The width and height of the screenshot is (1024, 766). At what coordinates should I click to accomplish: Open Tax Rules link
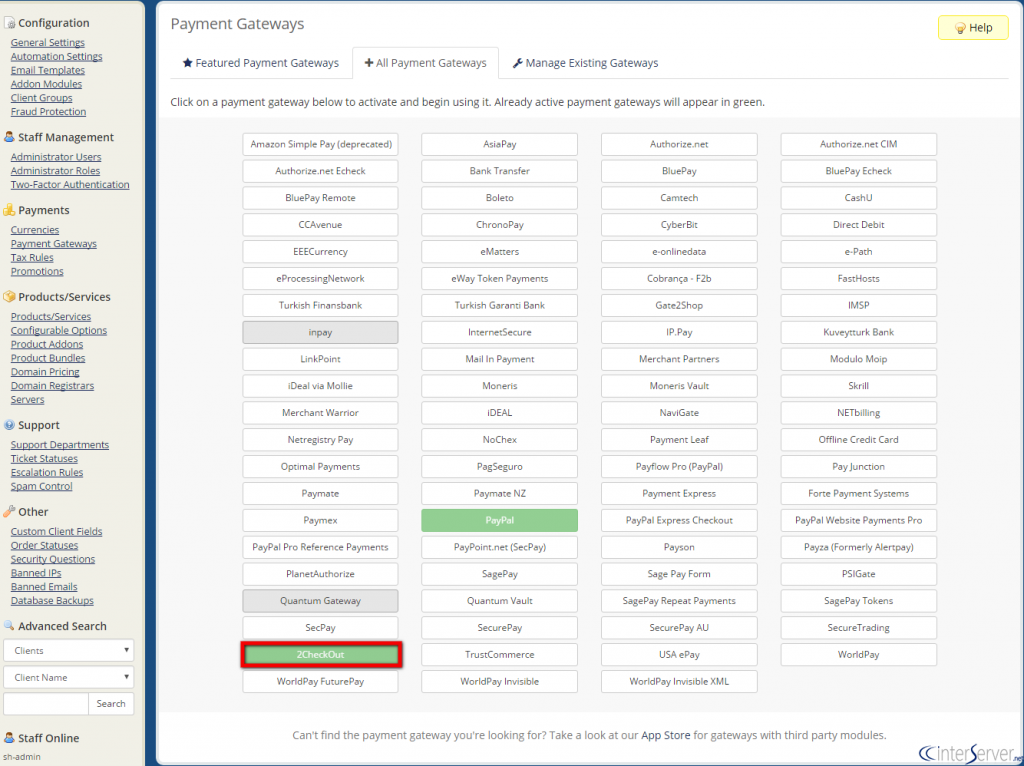point(32,257)
